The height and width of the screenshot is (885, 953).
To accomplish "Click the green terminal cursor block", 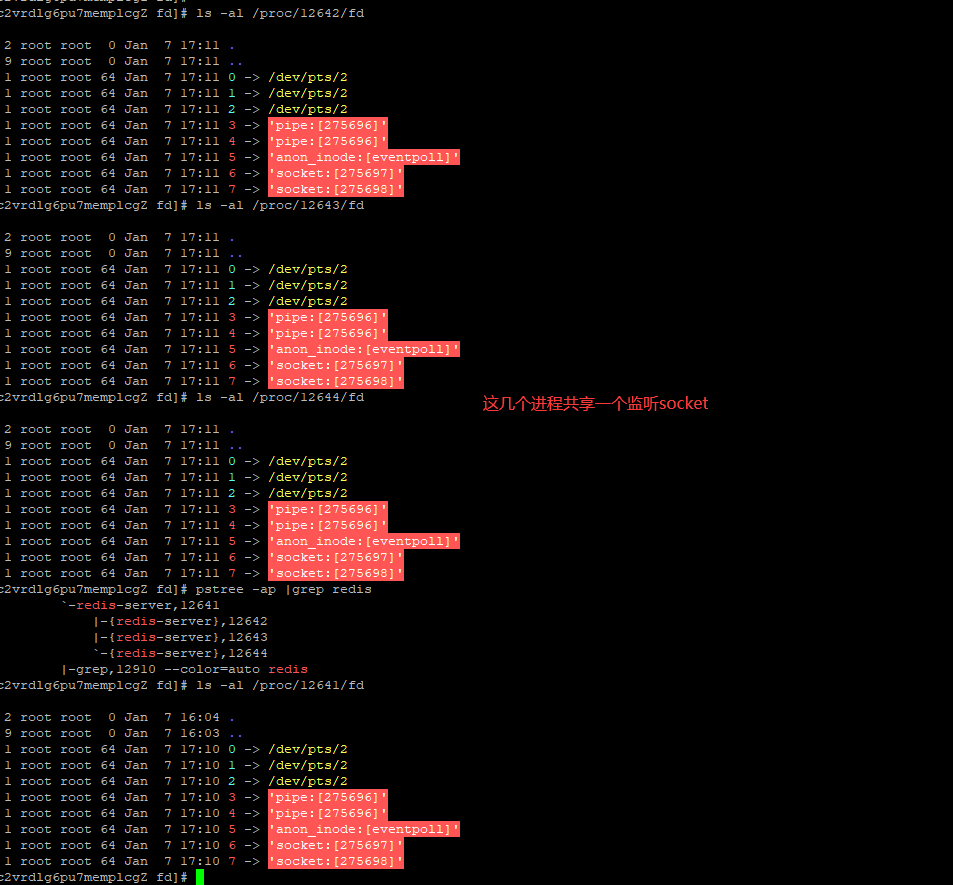I will pos(200,877).
